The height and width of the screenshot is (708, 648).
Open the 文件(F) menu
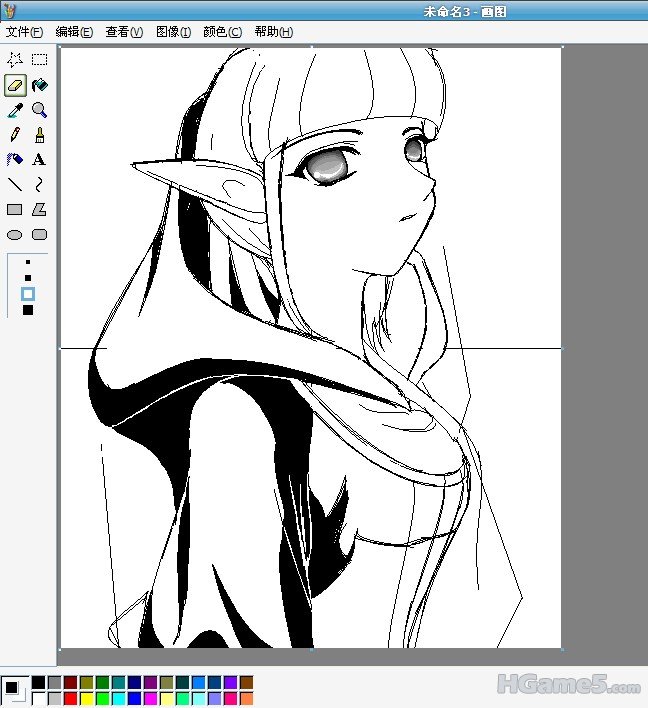pyautogui.click(x=24, y=32)
